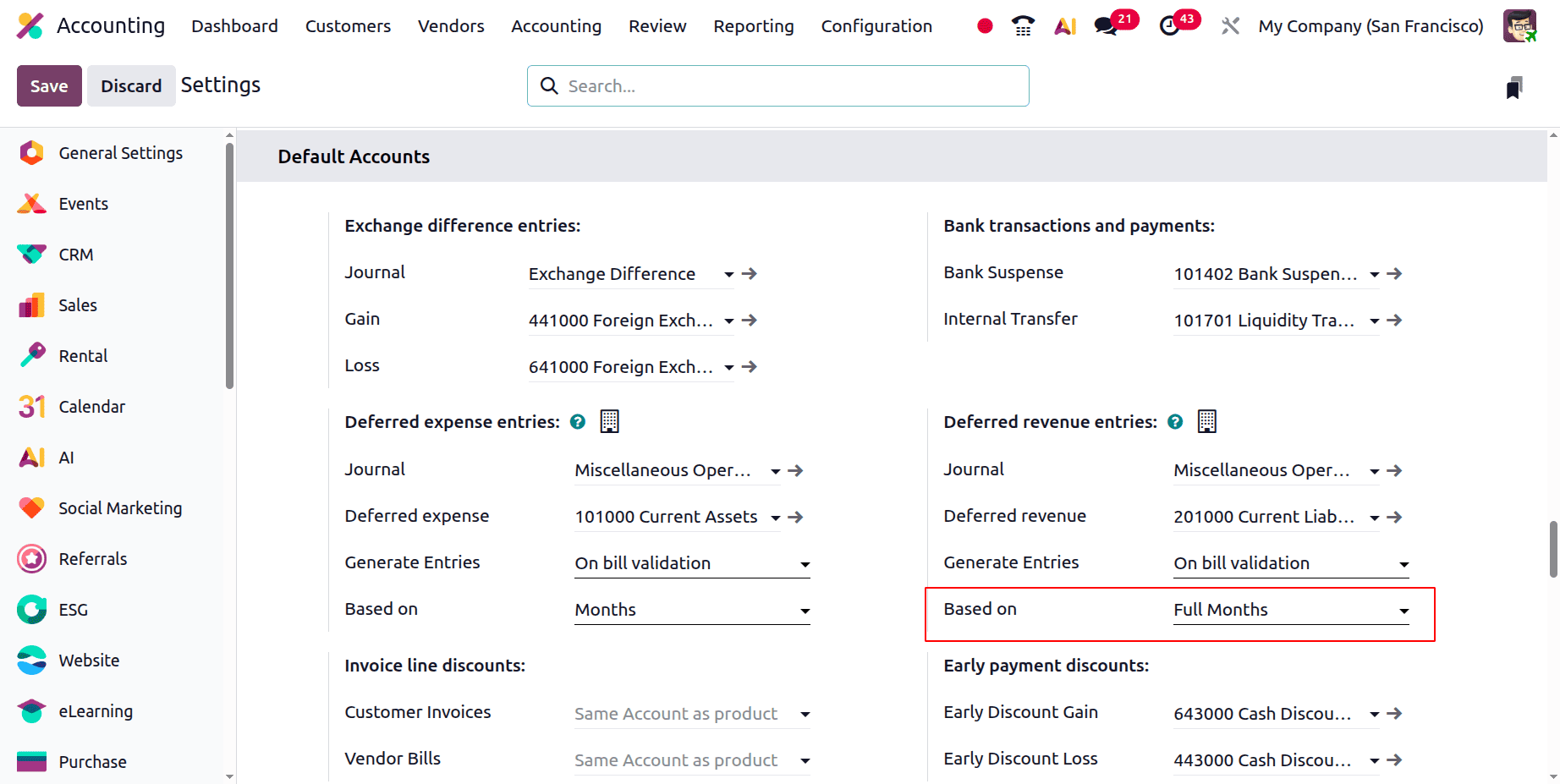Discard the pending changes

point(131,85)
